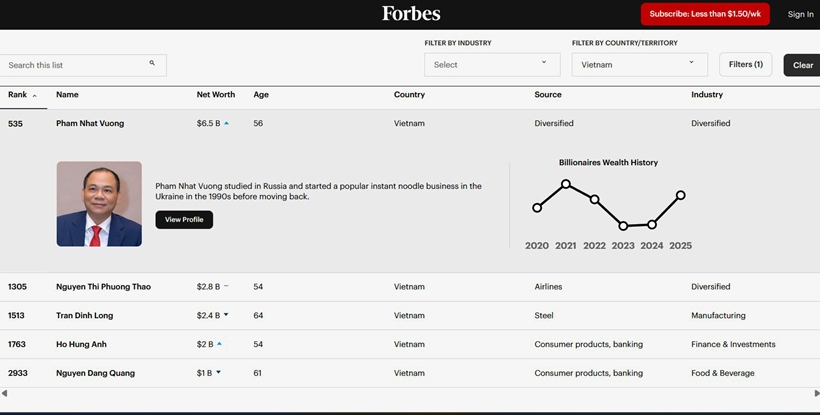Click the $2.8 B net worth value

pos(208,286)
